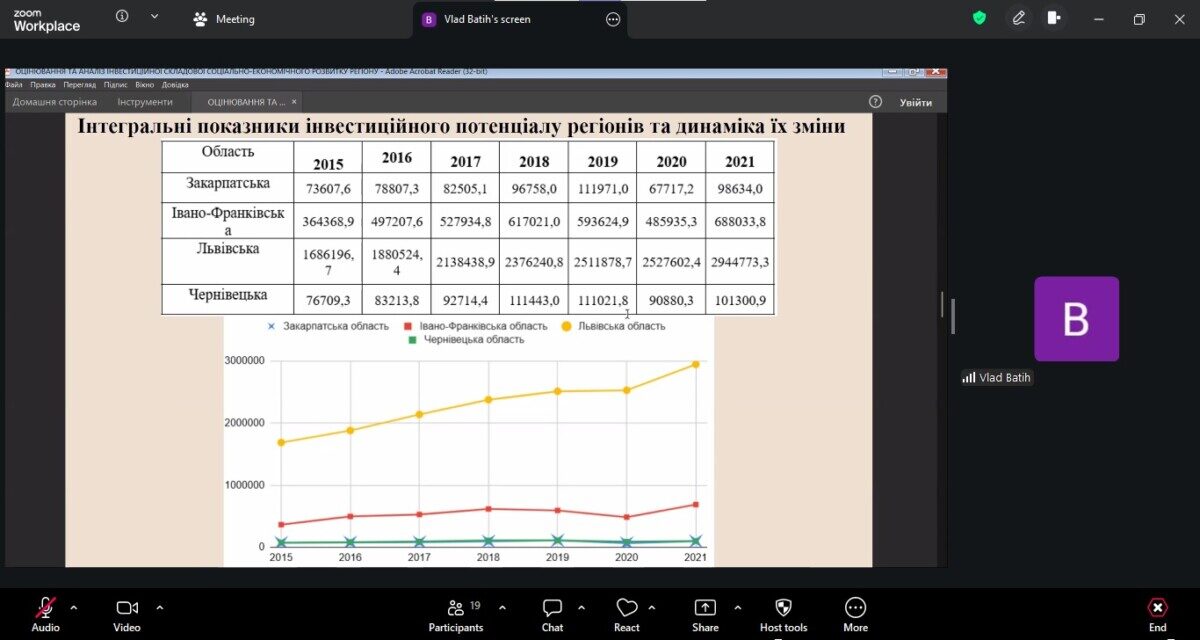The width and height of the screenshot is (1200, 640).
Task: Toggle the Video camera on
Action: point(127,608)
